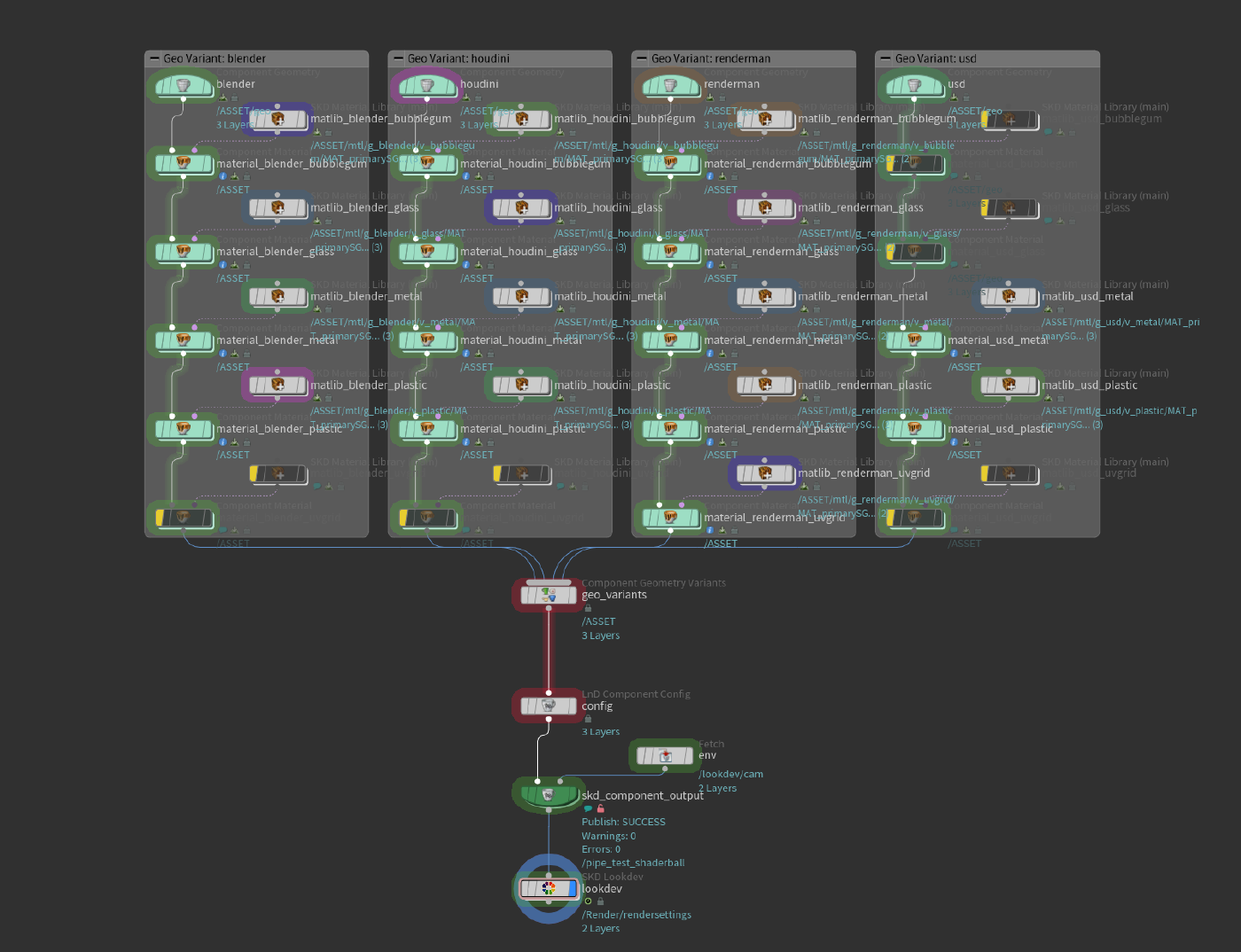The height and width of the screenshot is (952, 1241).
Task: Select the renderman Component Geometry node
Action: 671,86
